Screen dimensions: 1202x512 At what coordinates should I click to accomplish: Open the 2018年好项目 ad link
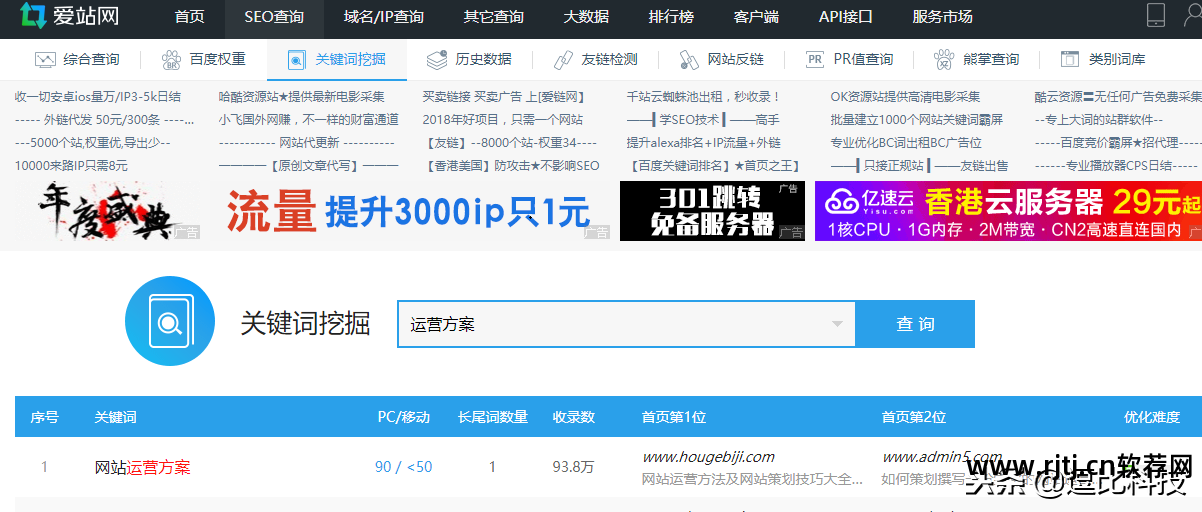point(502,120)
